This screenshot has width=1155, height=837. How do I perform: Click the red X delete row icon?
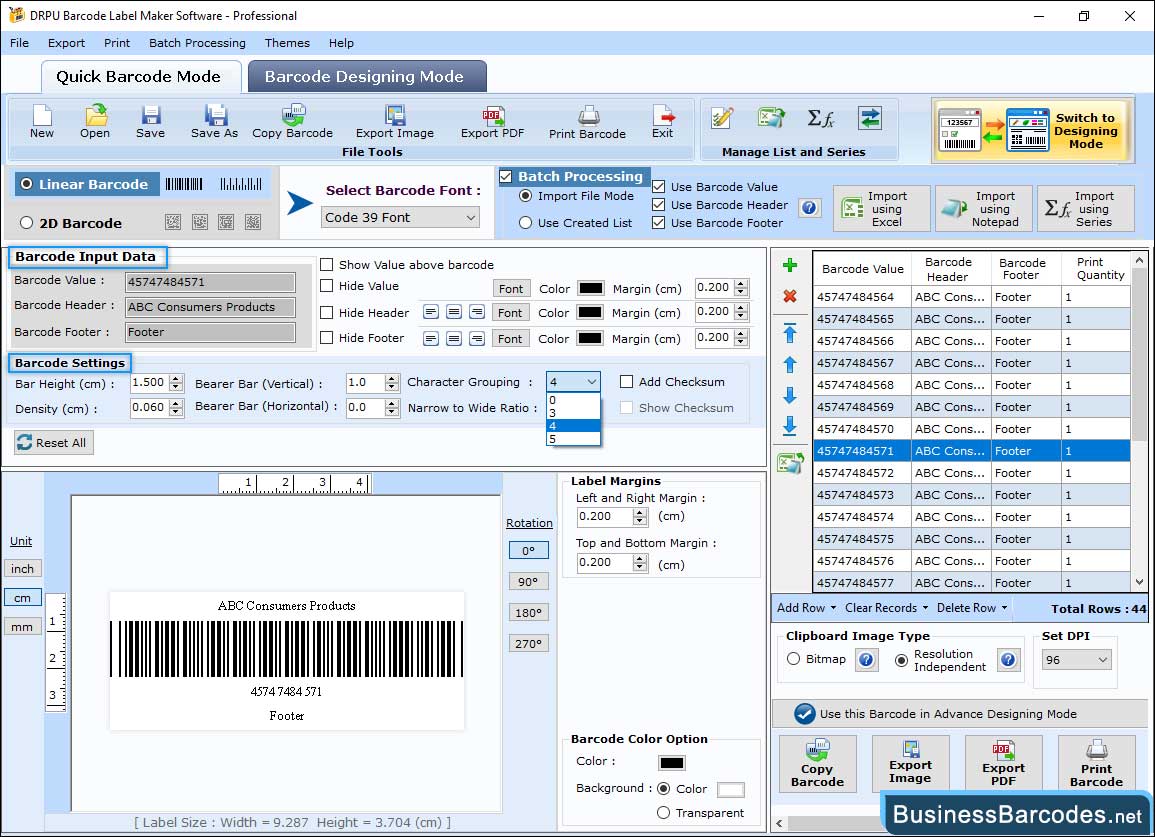coord(790,296)
